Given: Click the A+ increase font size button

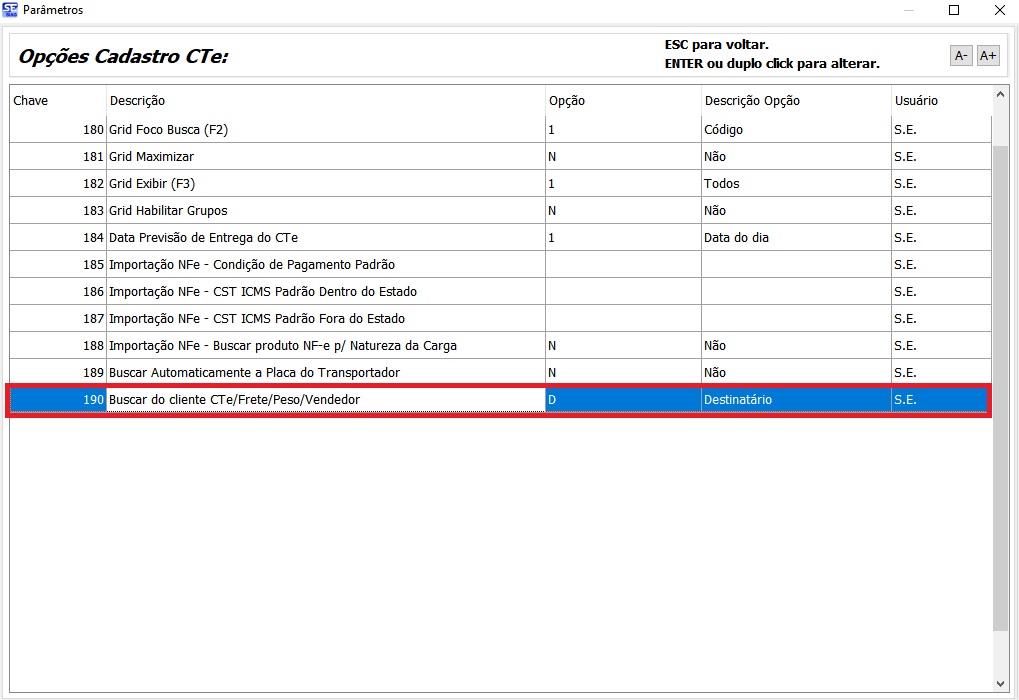Looking at the screenshot, I should (988, 56).
